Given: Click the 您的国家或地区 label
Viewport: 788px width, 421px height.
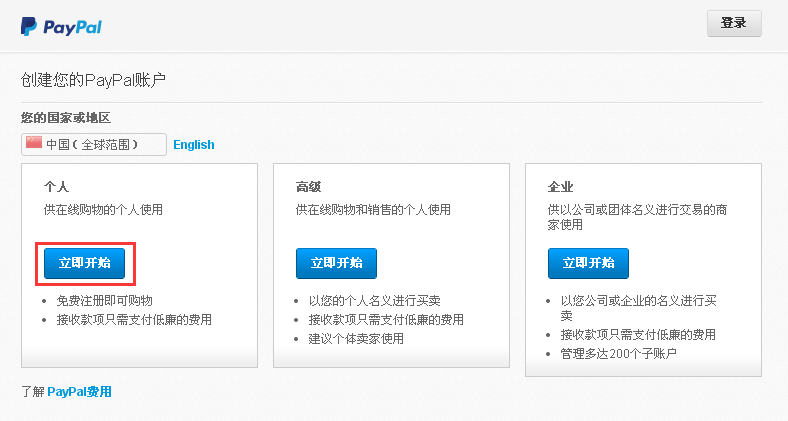Looking at the screenshot, I should 66,118.
